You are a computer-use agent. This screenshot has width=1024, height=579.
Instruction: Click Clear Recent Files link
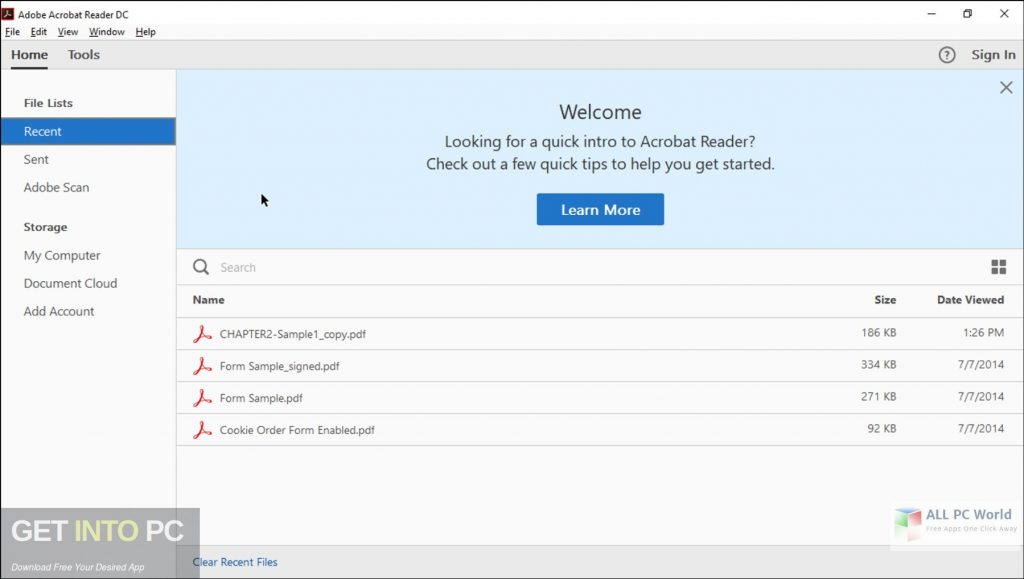pyautogui.click(x=235, y=562)
